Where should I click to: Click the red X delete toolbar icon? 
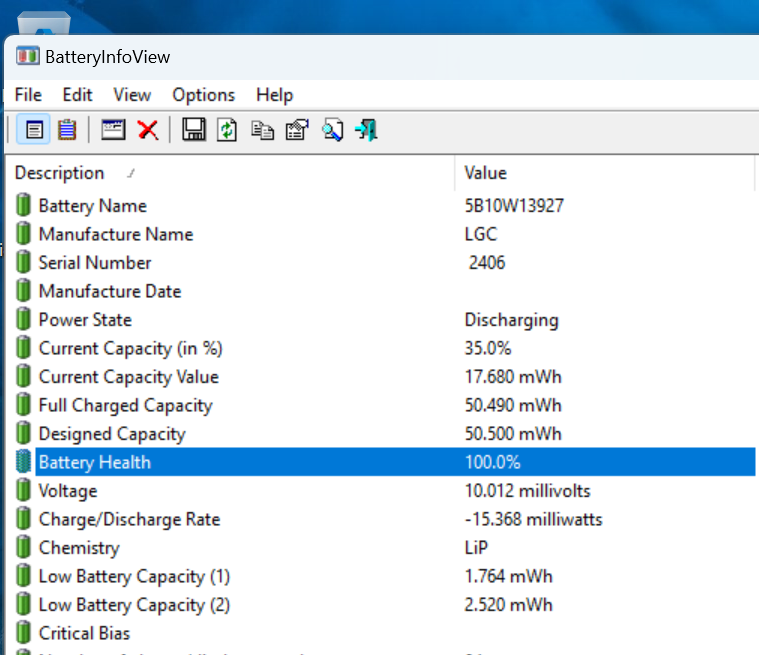pyautogui.click(x=148, y=130)
